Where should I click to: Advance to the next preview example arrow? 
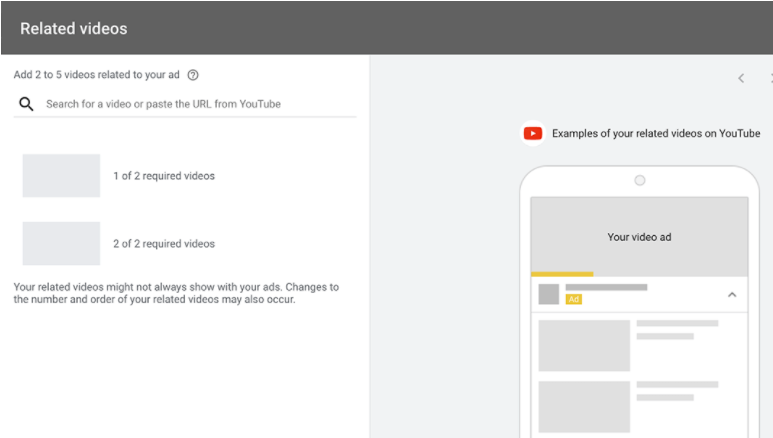click(x=769, y=78)
